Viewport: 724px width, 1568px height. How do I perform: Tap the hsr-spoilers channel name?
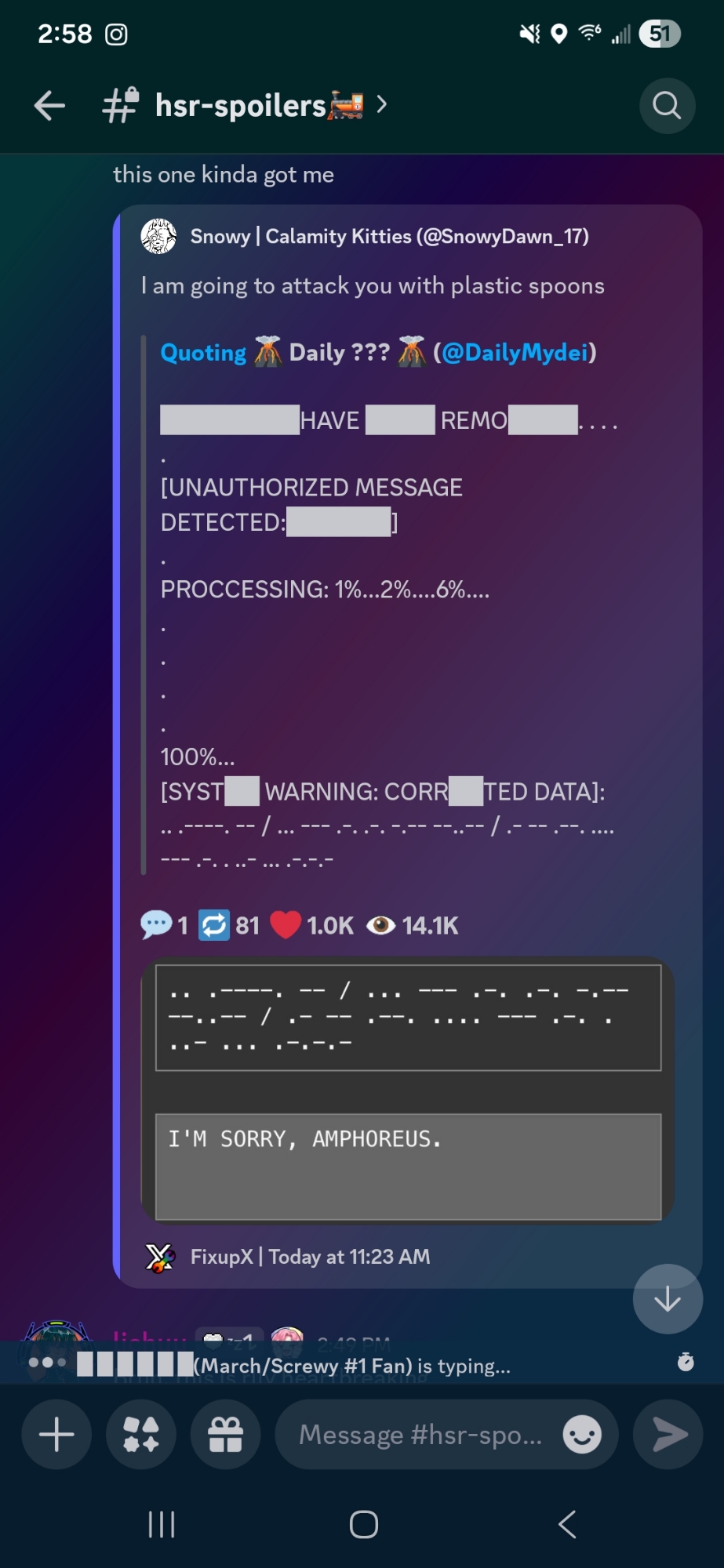coord(240,106)
